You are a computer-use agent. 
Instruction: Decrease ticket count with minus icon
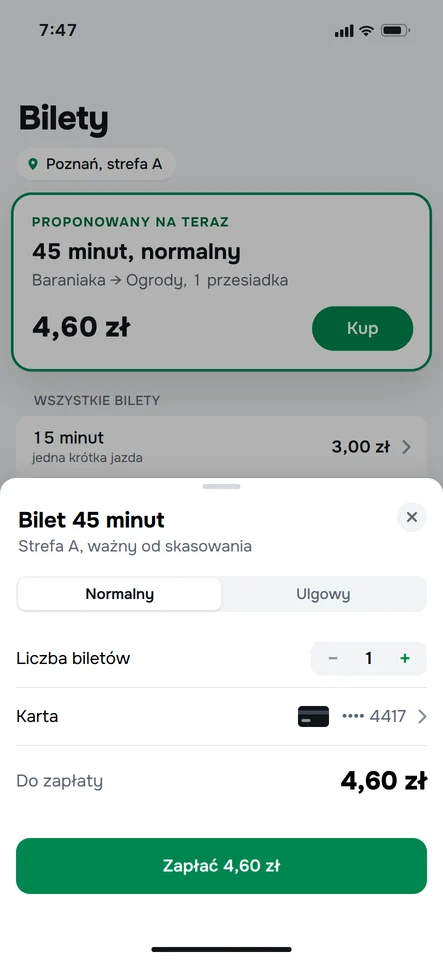333,658
